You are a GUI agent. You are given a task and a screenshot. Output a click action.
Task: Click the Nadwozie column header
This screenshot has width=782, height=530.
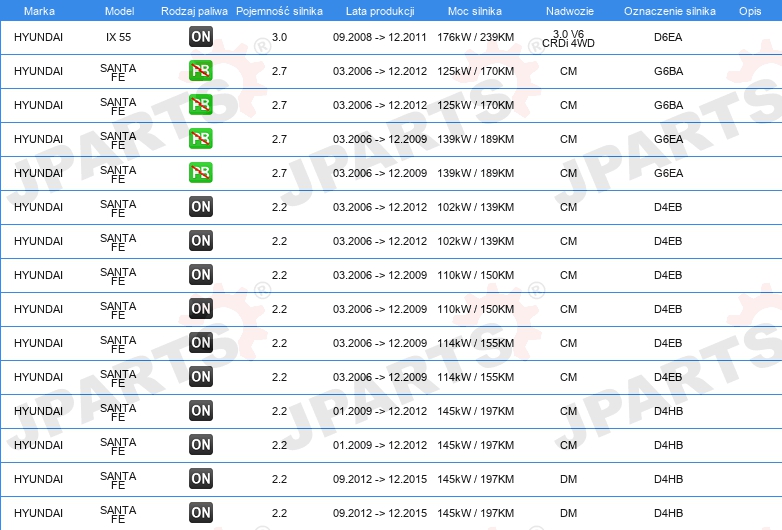[x=570, y=11]
